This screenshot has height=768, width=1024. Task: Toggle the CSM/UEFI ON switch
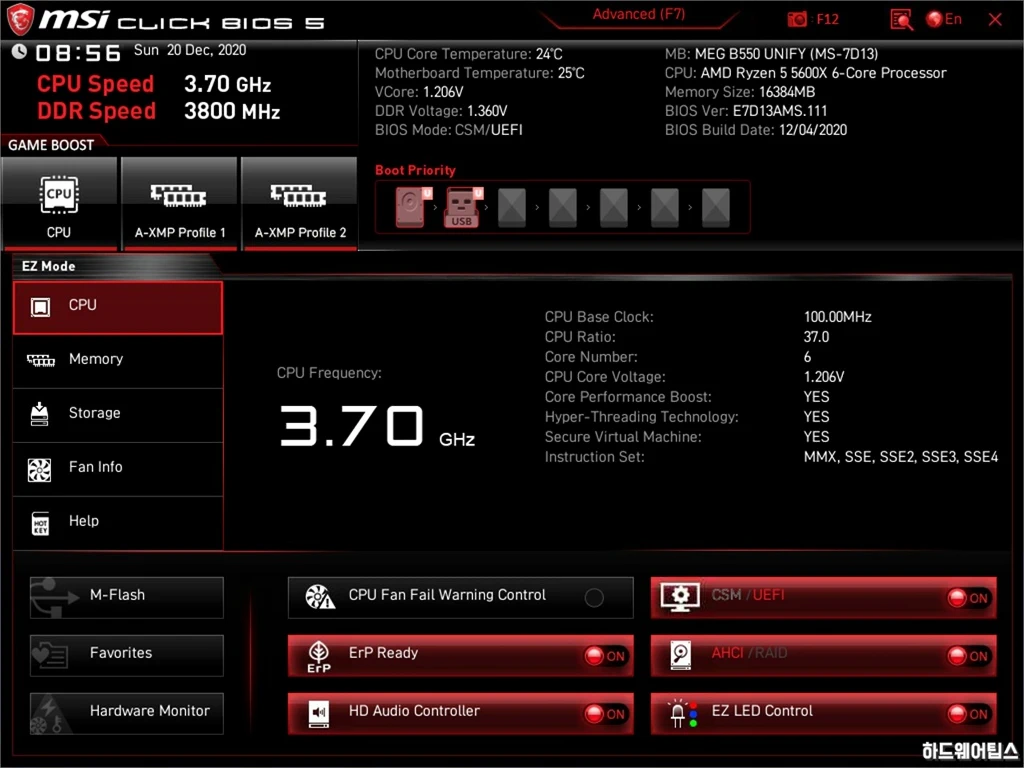pyautogui.click(x=968, y=598)
